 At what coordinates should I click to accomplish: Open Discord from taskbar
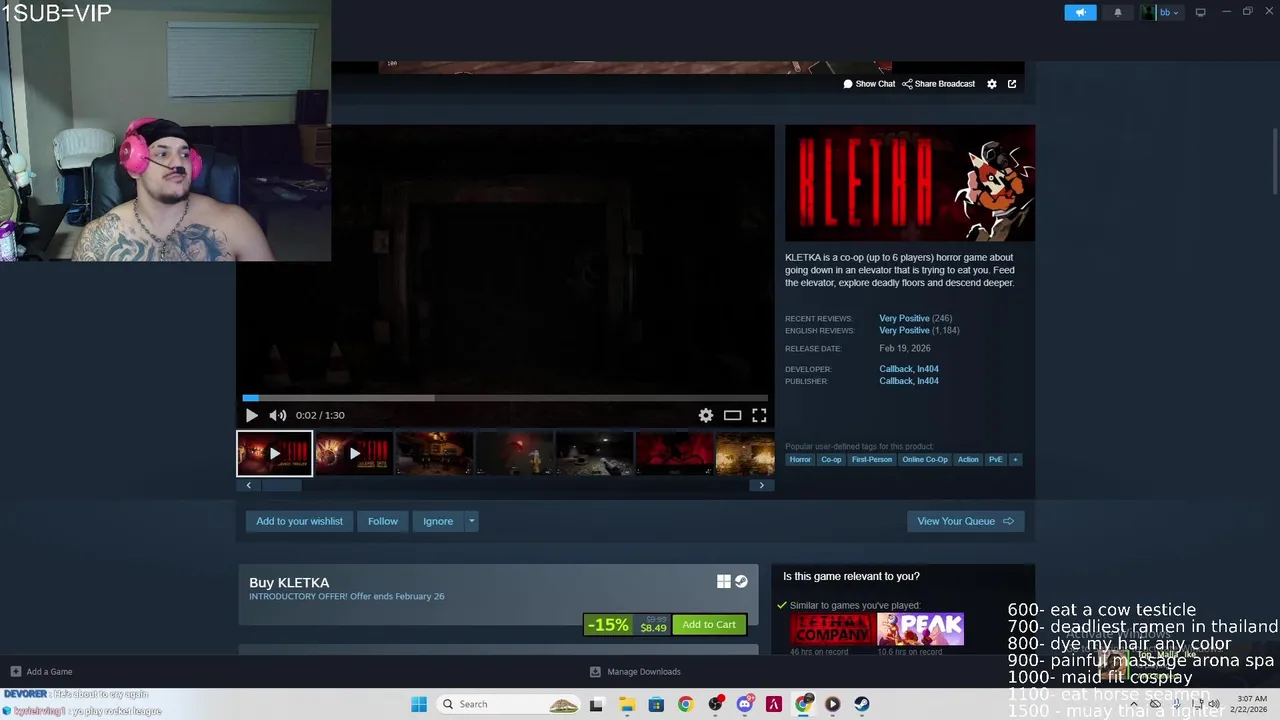click(745, 704)
